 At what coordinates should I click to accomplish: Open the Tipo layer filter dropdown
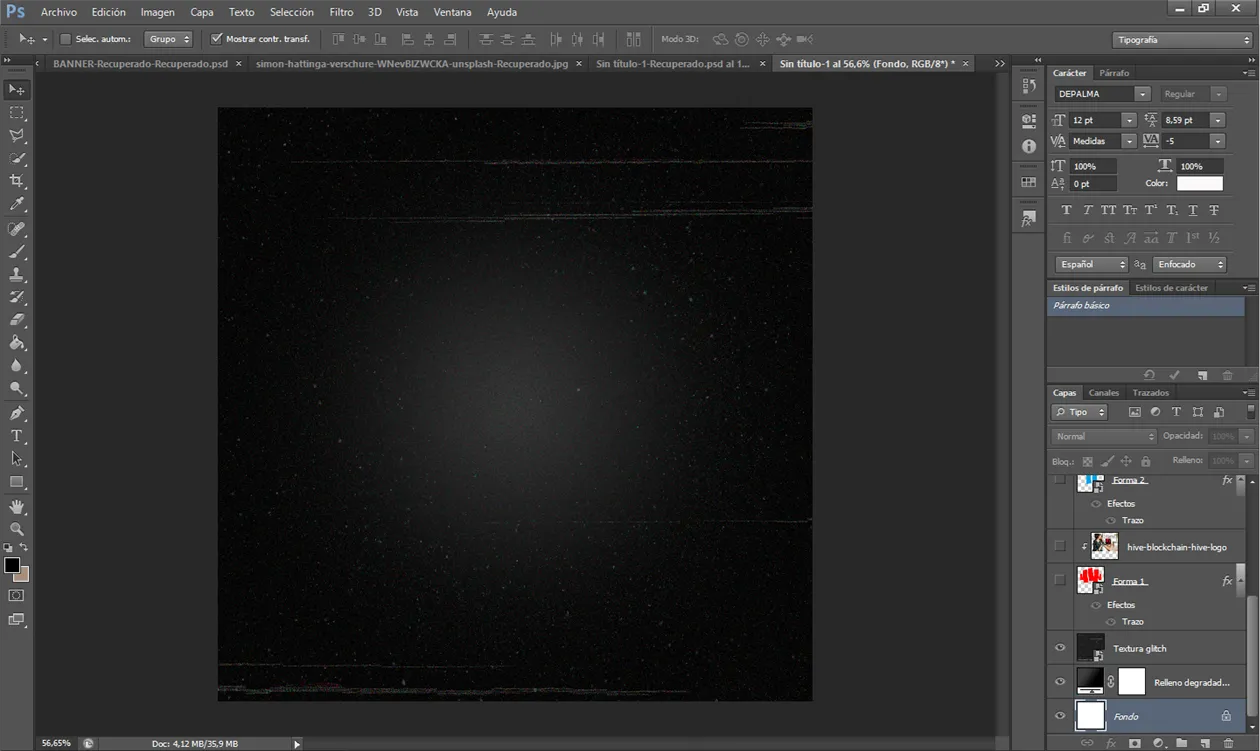[x=1080, y=412]
